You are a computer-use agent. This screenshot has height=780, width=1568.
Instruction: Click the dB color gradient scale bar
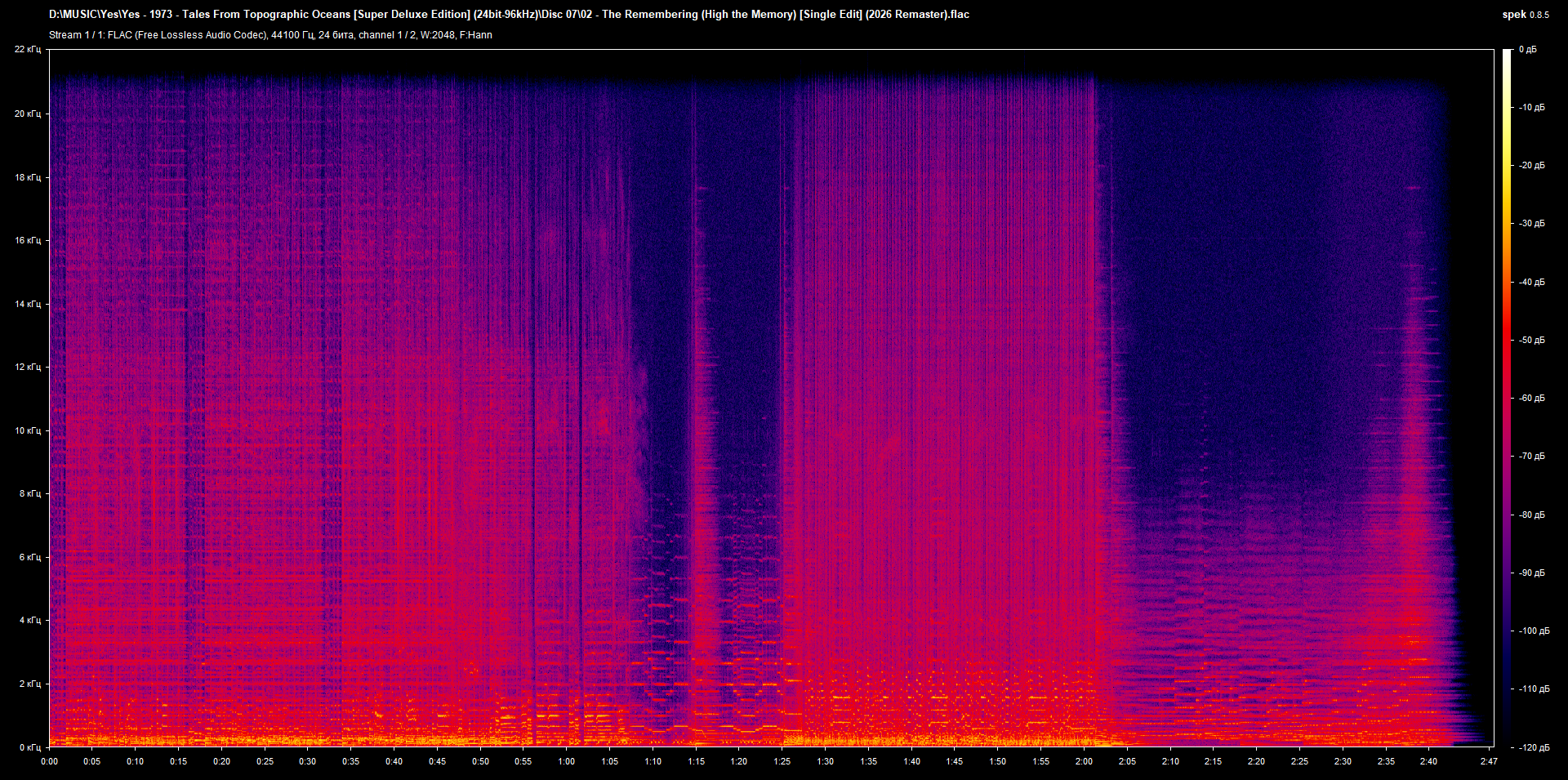pos(1507,398)
